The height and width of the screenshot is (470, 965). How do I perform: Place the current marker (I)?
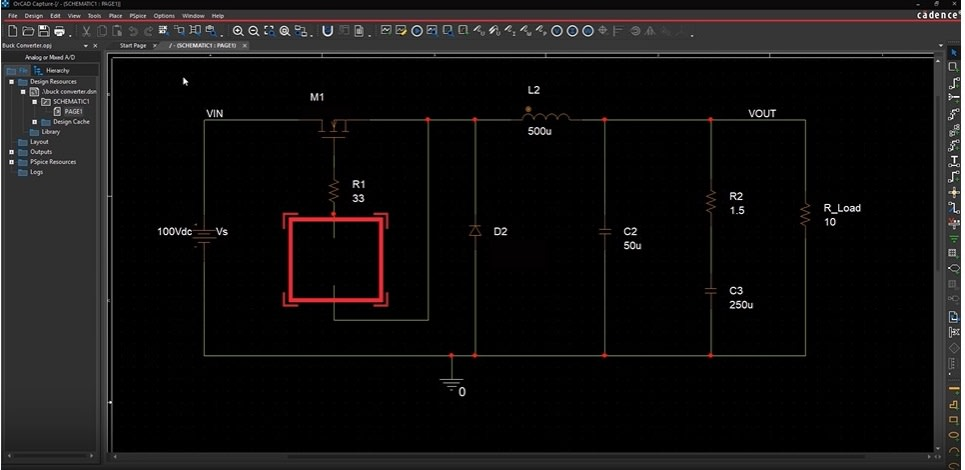coord(510,30)
